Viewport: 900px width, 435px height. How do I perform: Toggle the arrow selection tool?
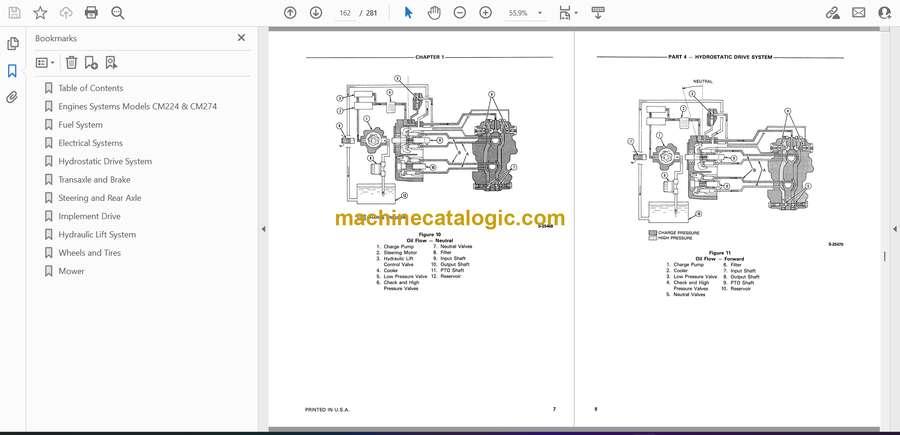(x=408, y=13)
